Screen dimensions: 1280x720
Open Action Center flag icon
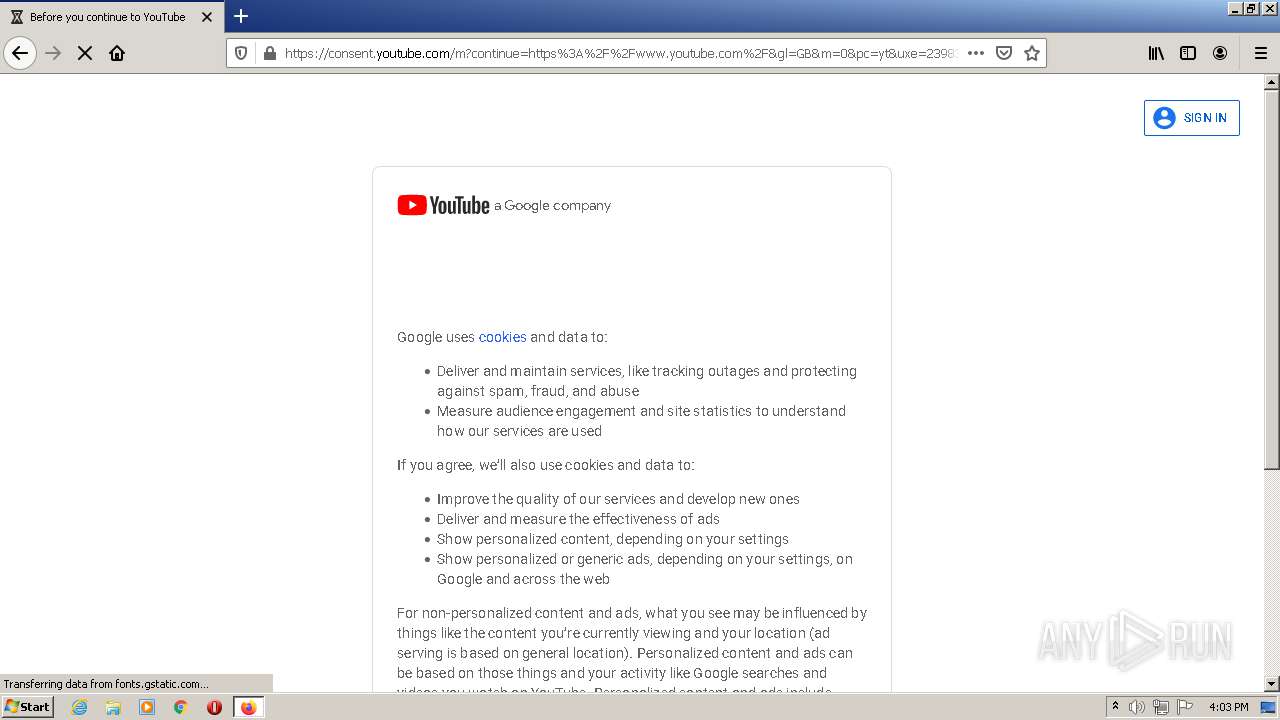click(1185, 707)
